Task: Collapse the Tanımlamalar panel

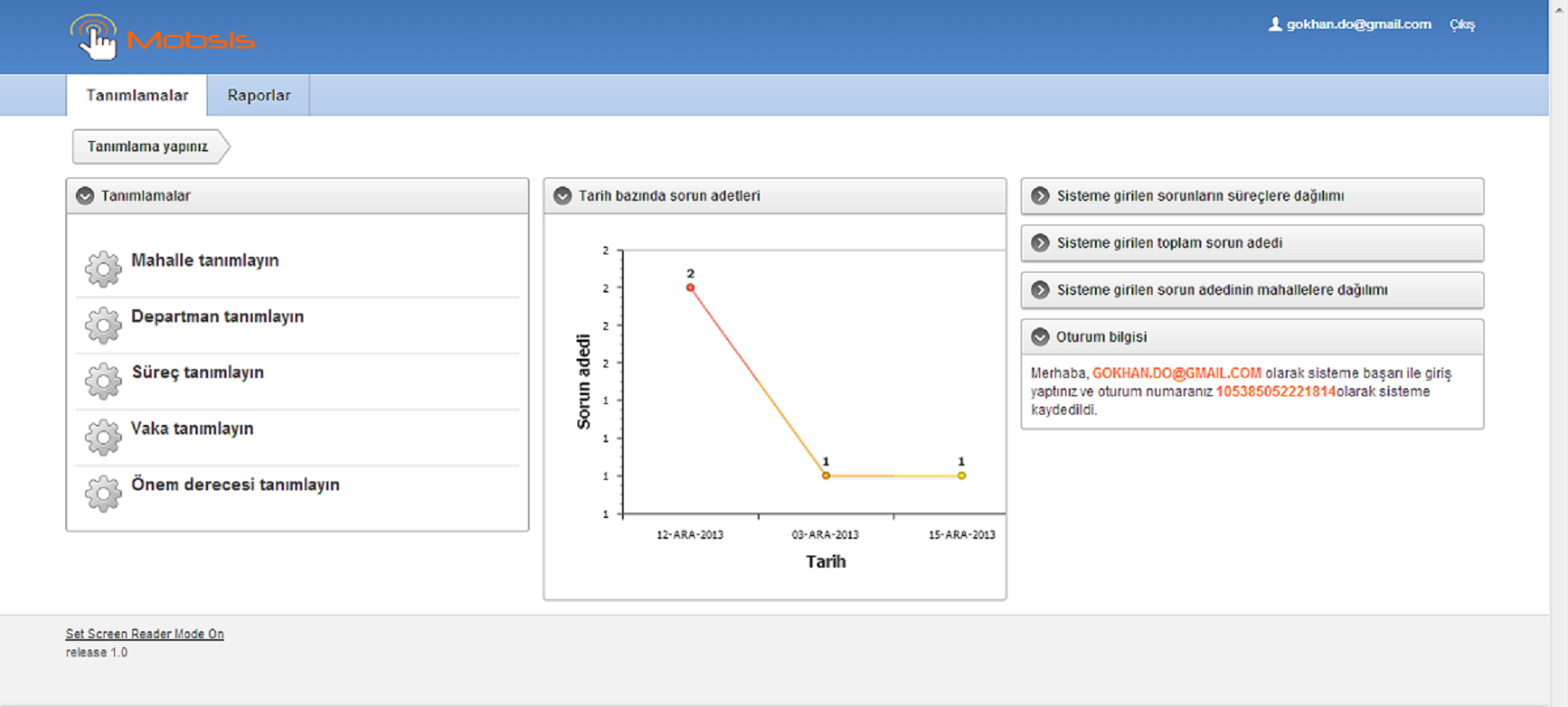Action: [85, 196]
